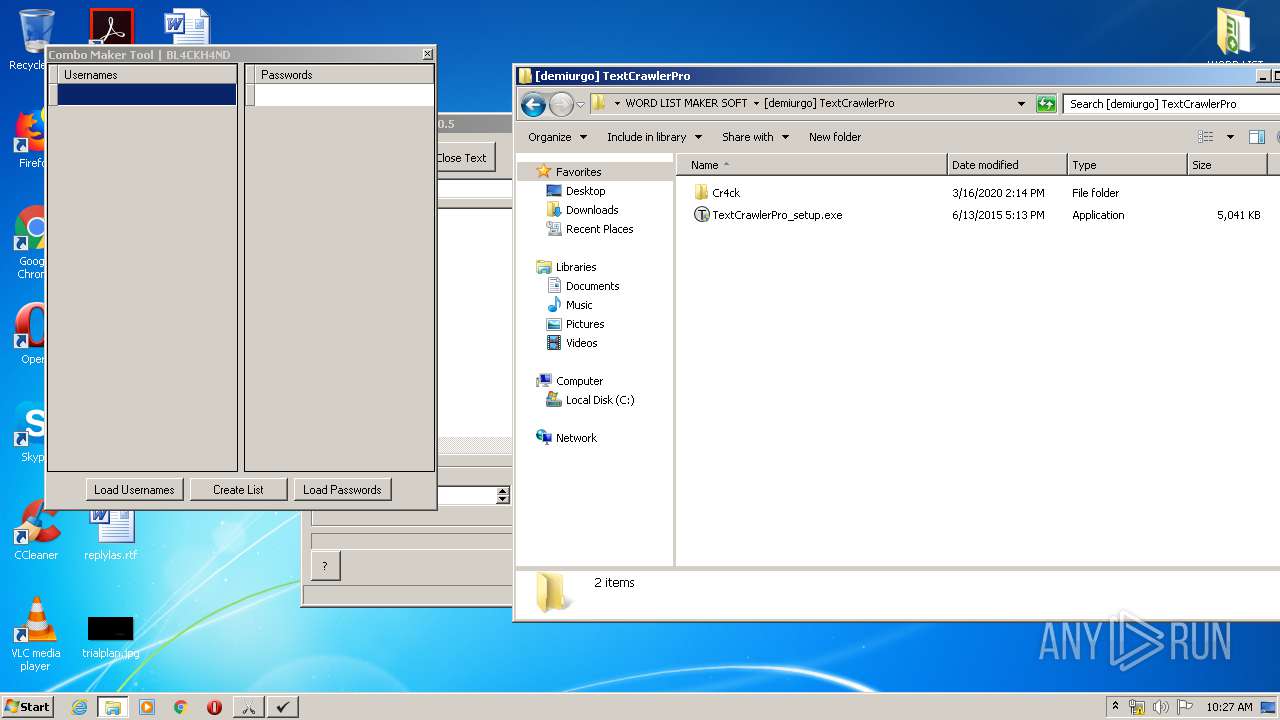Screen dimensions: 1280x720
Task: Open the Documents library
Action: [x=592, y=286]
